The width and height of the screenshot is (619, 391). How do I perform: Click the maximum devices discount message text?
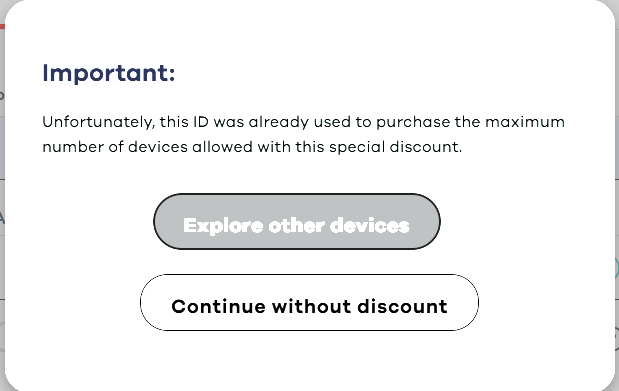pyautogui.click(x=303, y=134)
